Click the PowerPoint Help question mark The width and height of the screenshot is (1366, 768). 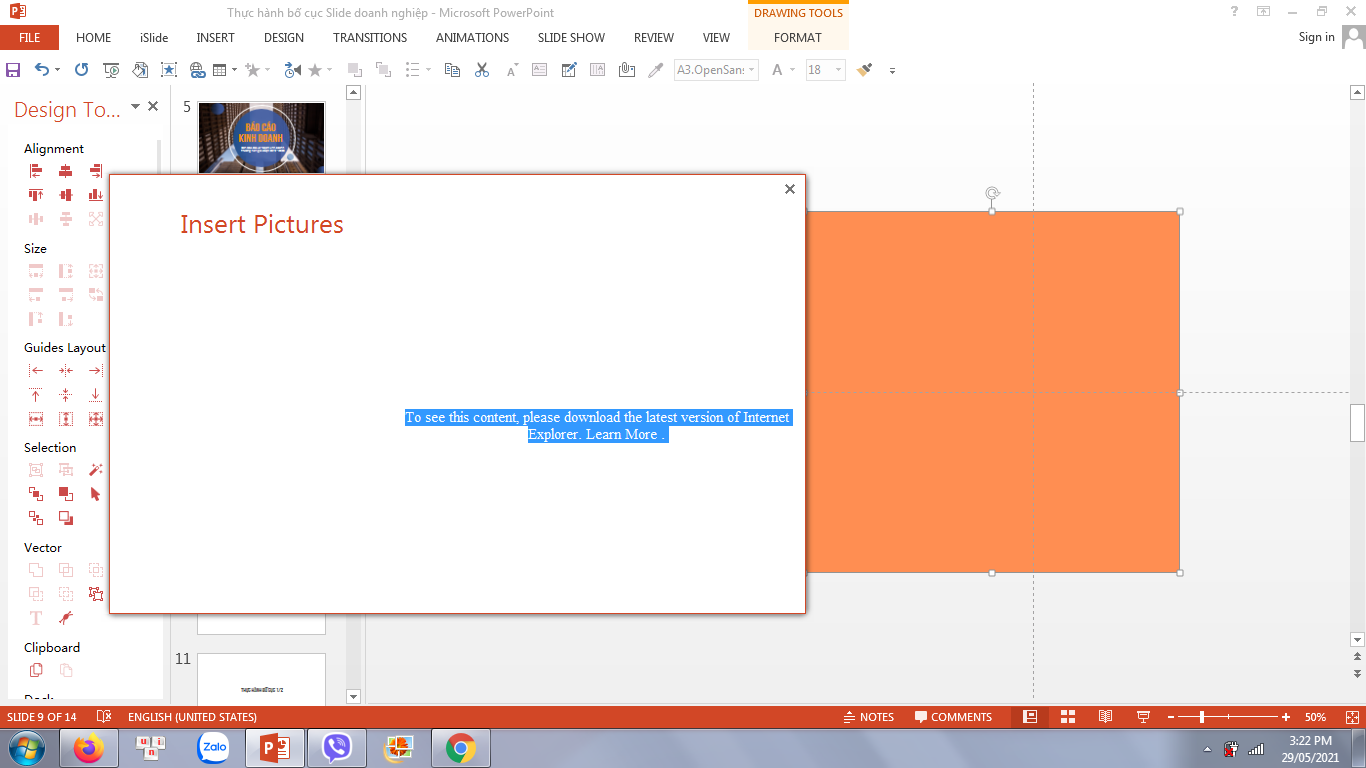pos(1234,12)
